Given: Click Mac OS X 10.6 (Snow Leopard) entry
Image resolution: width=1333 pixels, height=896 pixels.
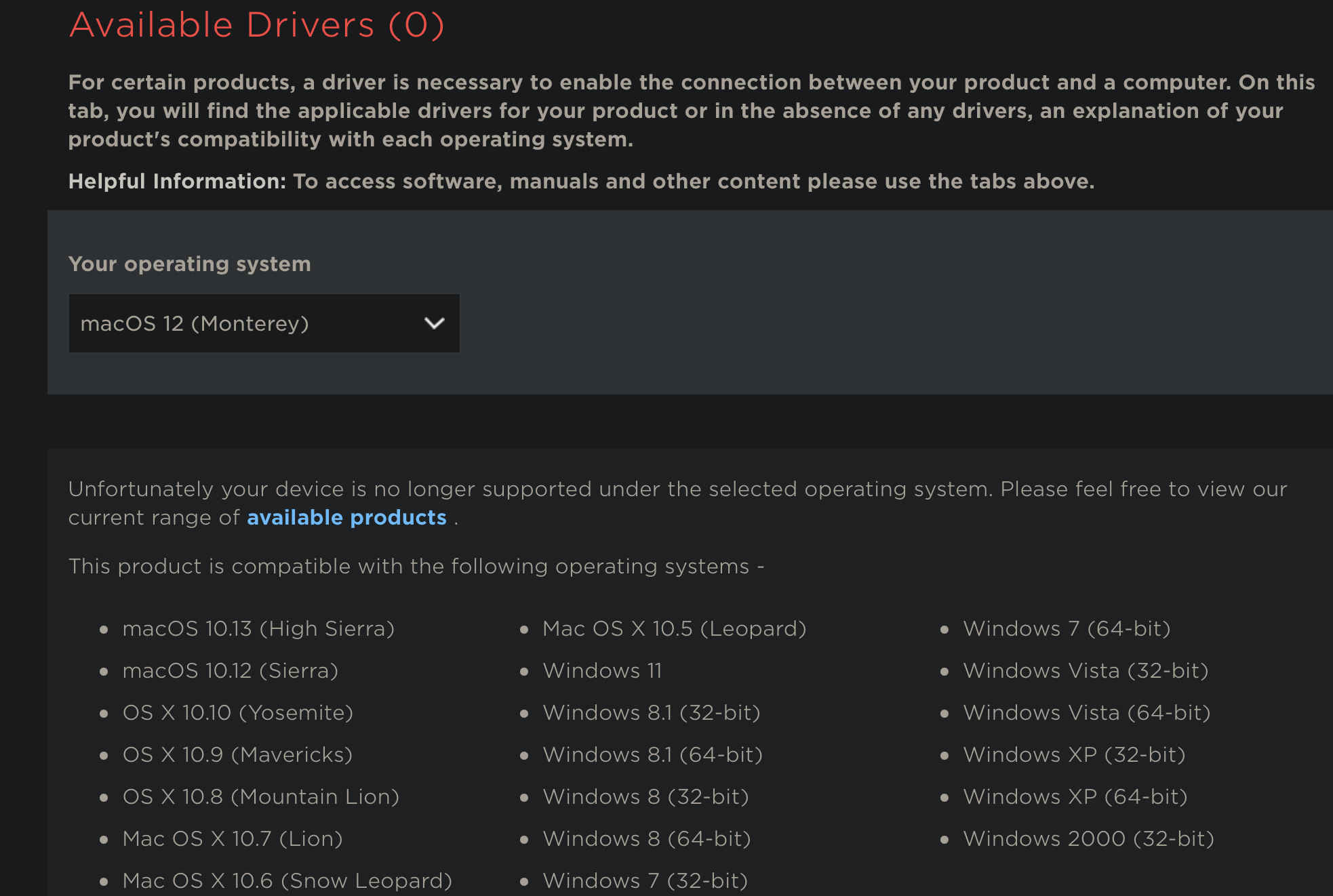Looking at the screenshot, I should (x=287, y=881).
